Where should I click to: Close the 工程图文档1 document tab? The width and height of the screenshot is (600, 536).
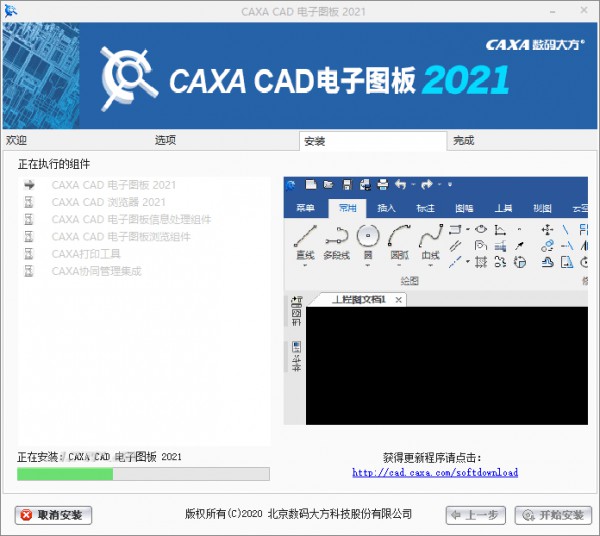(398, 300)
